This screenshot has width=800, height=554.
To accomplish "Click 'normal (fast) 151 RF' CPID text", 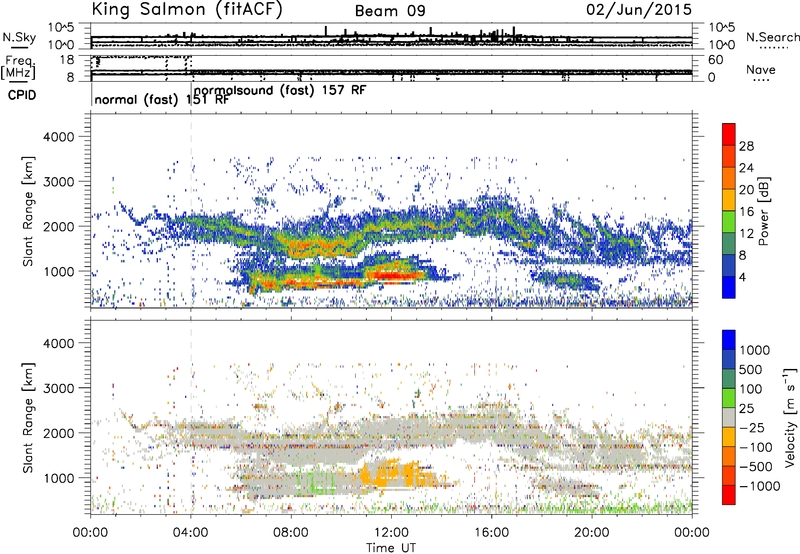I will (162, 100).
